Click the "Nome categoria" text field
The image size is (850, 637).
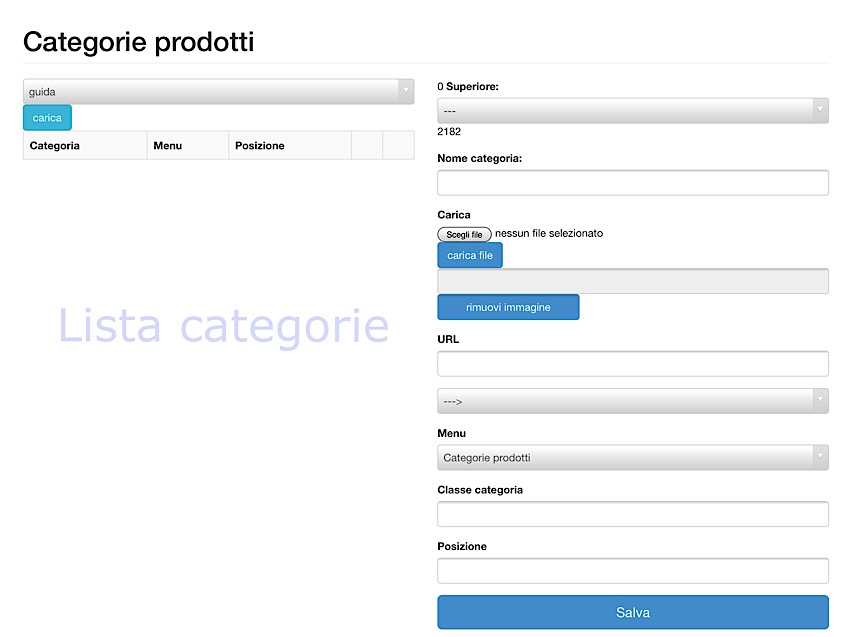pos(632,182)
